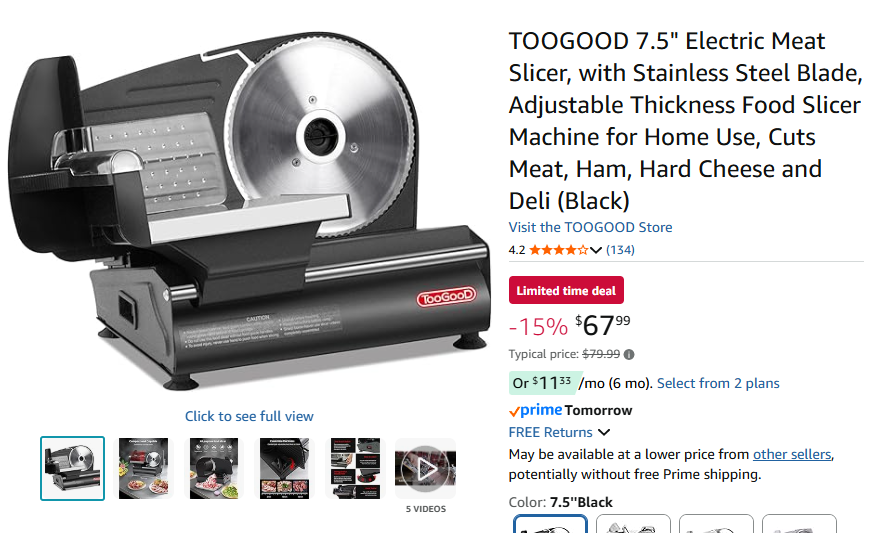Select the second thumbnail with food plates
The height and width of the screenshot is (533, 876).
[144, 468]
